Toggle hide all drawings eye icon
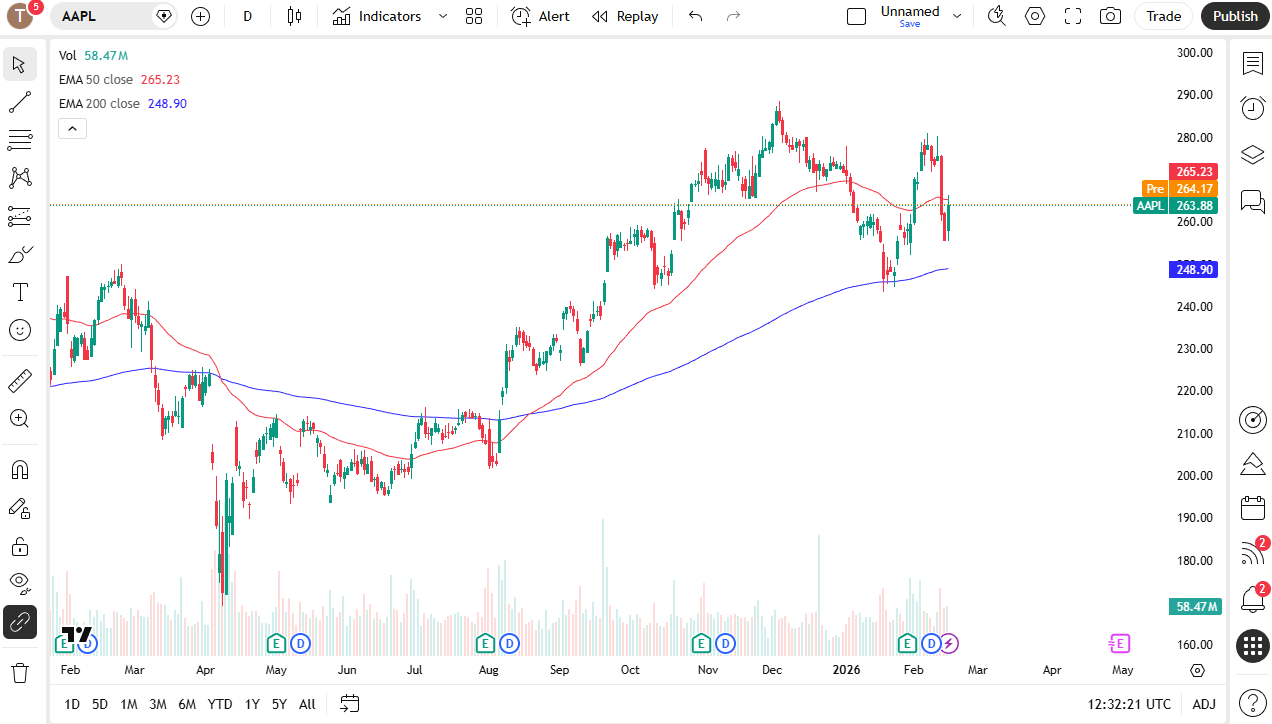This screenshot has width=1272, height=724. pyautogui.click(x=19, y=584)
